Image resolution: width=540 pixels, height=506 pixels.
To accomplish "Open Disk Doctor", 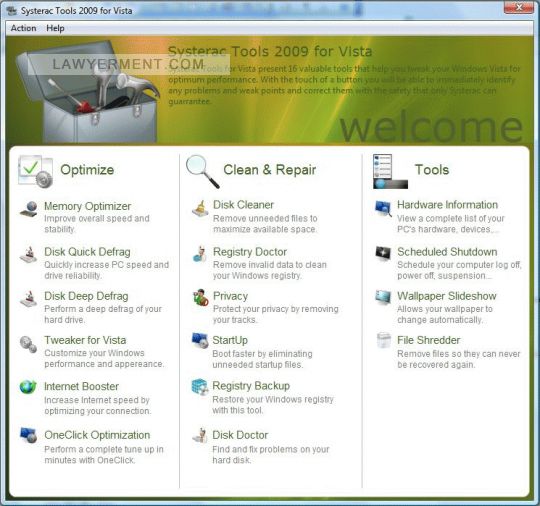I will tap(240, 435).
